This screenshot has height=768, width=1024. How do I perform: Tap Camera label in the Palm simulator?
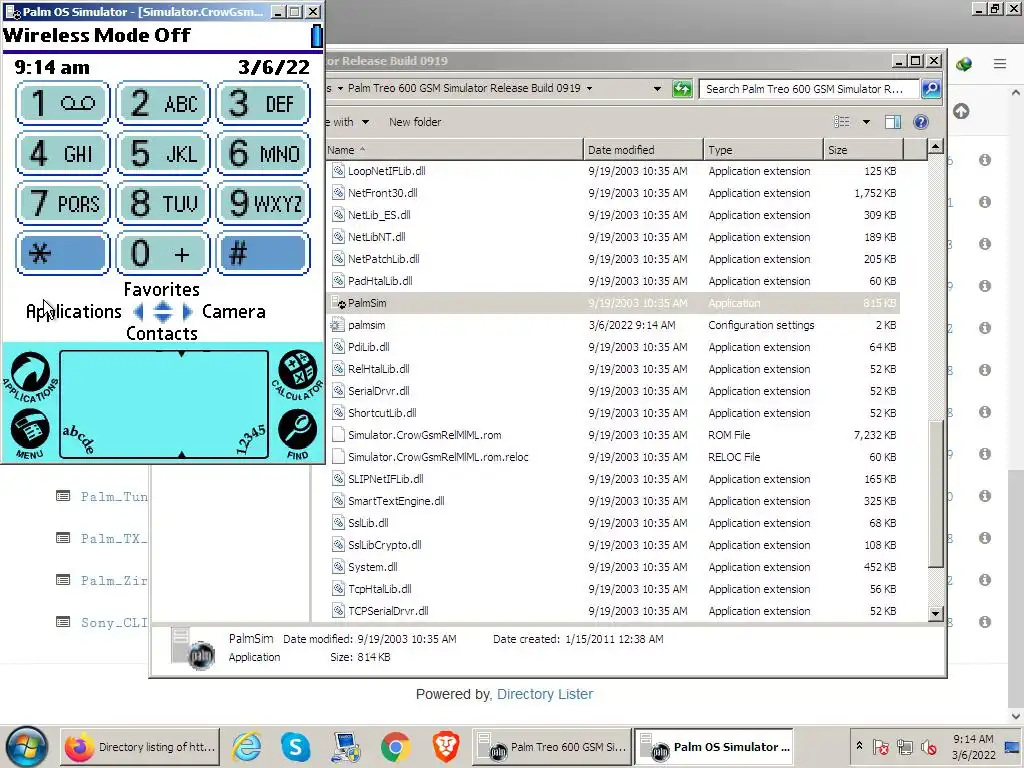coord(234,312)
